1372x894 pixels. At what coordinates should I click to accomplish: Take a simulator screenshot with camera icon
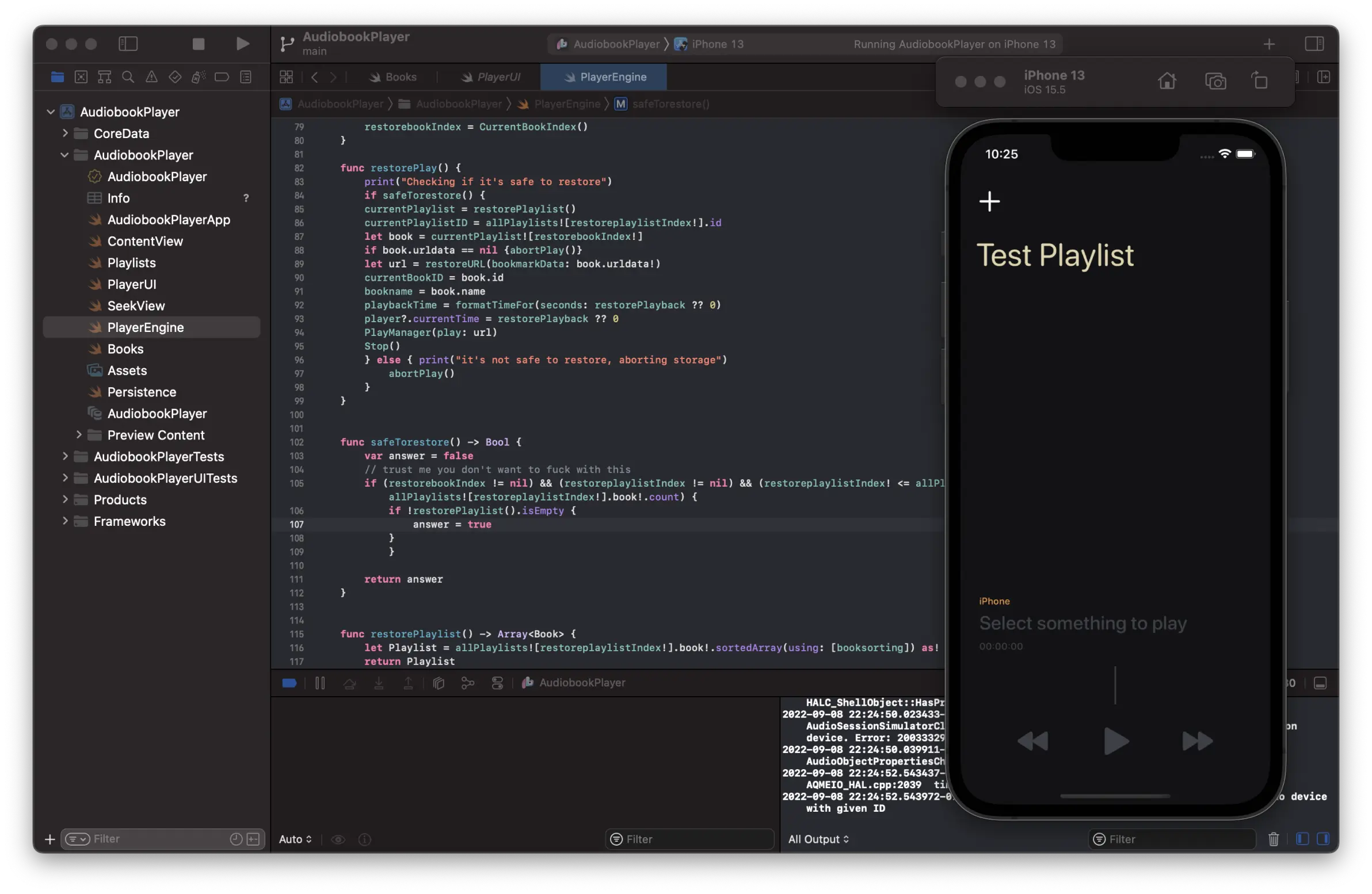click(1215, 81)
